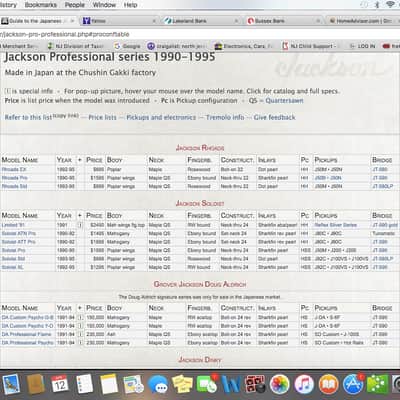Click the Wi-Fi status icon in menu bar
The height and width of the screenshot is (400, 400).
pos(390,5)
